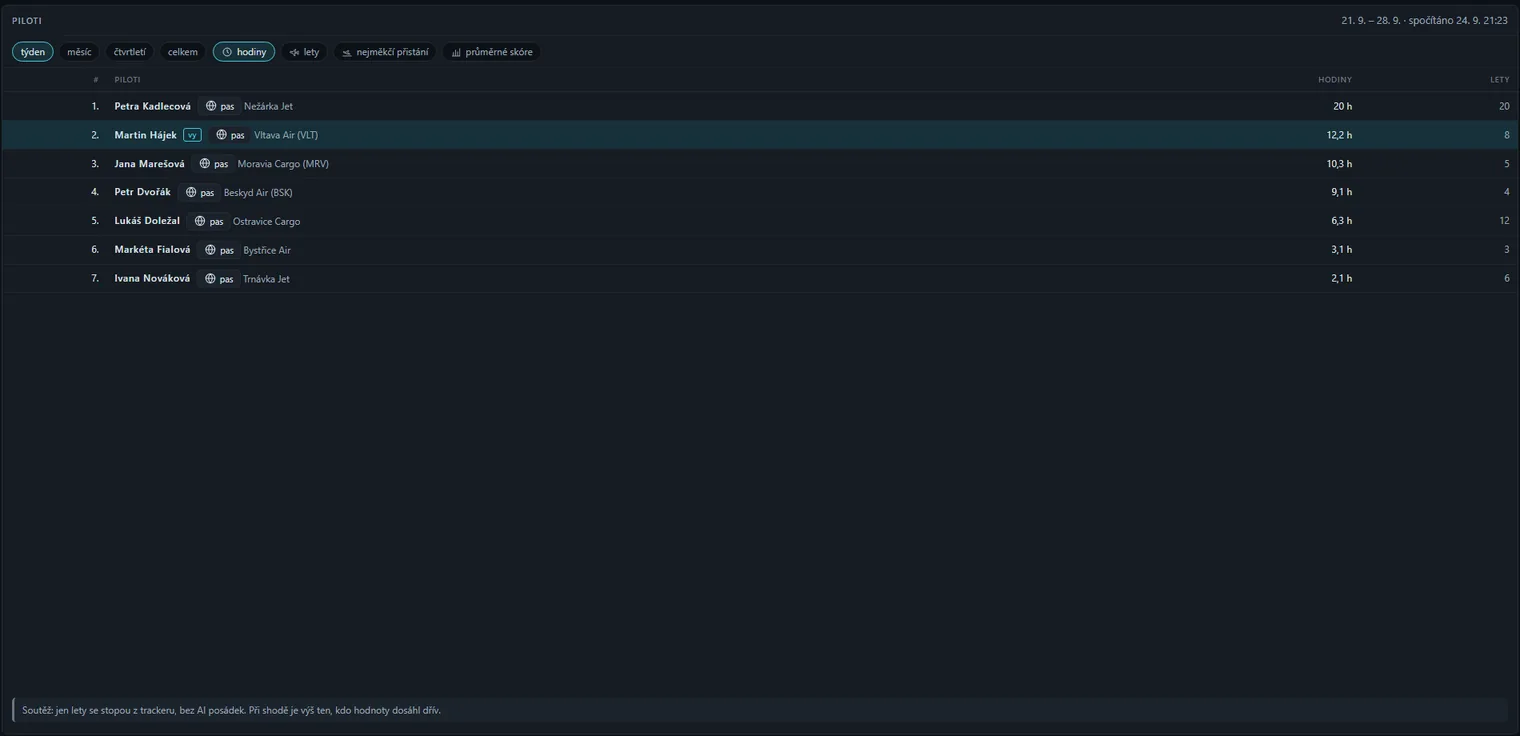Switch period to měsíc
Screen dimensions: 1520x736
(x=79, y=52)
